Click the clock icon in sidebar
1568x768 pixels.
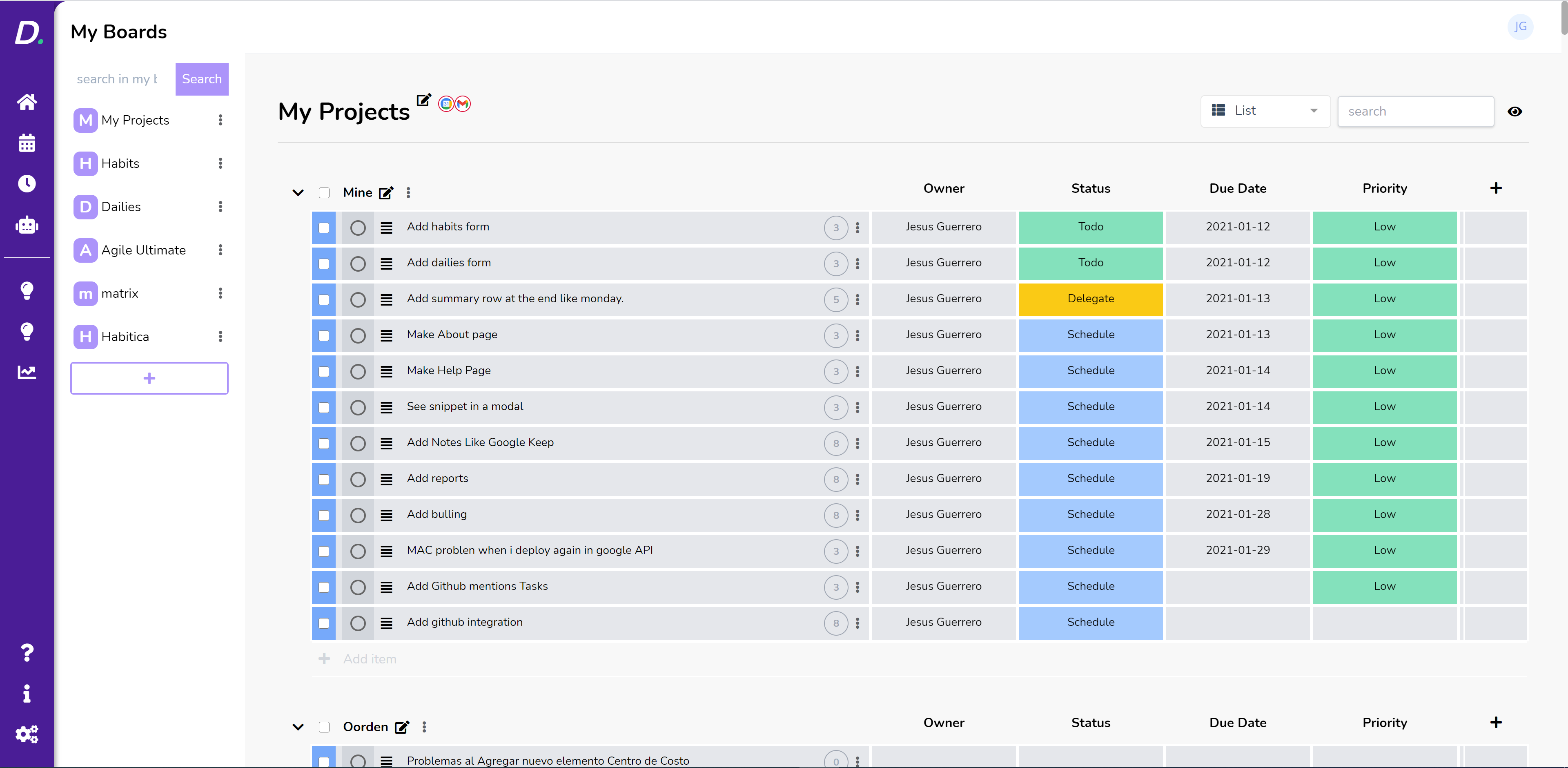point(27,183)
